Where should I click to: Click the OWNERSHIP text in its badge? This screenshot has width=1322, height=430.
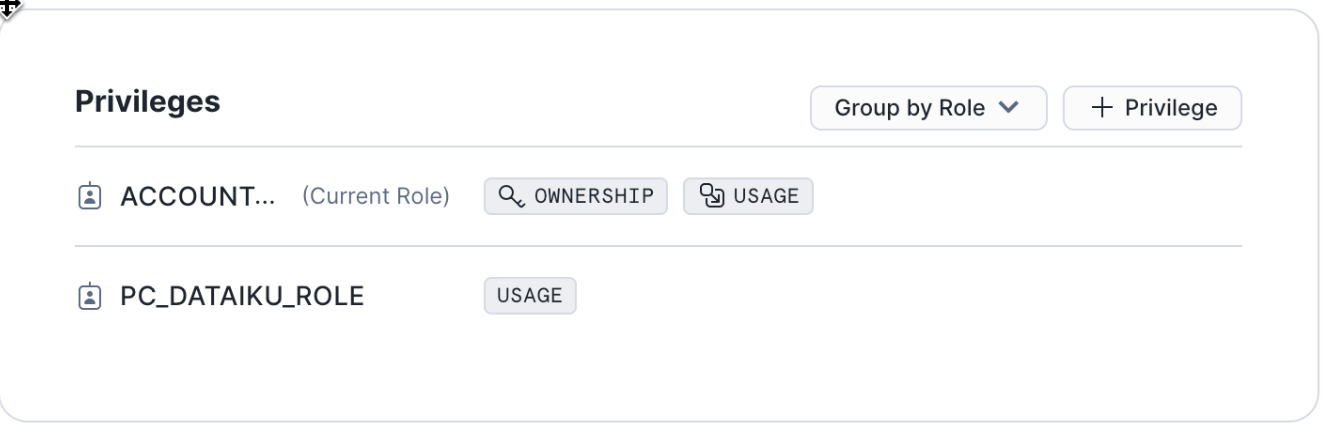coord(594,196)
